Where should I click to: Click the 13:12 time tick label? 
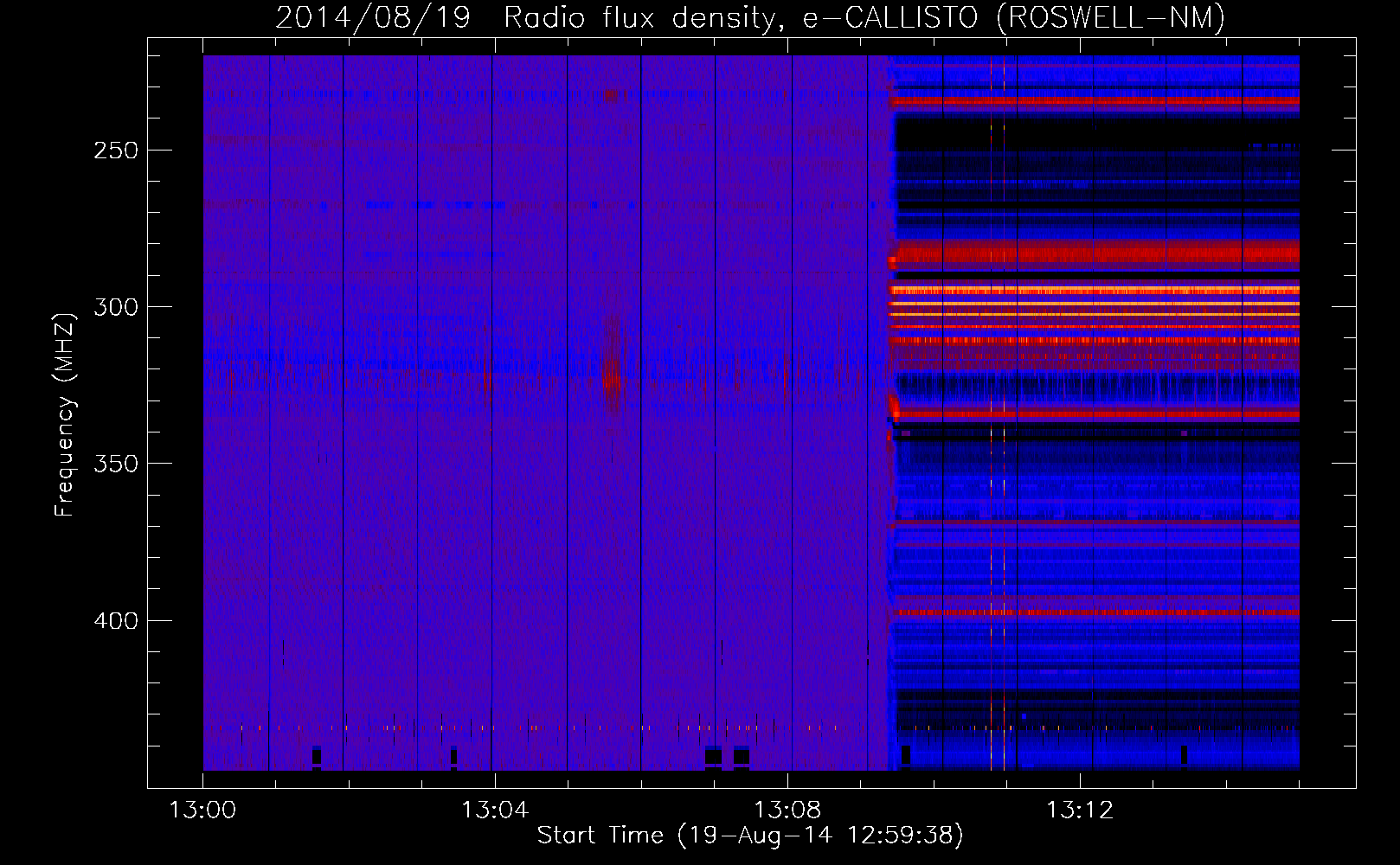(x=1080, y=811)
